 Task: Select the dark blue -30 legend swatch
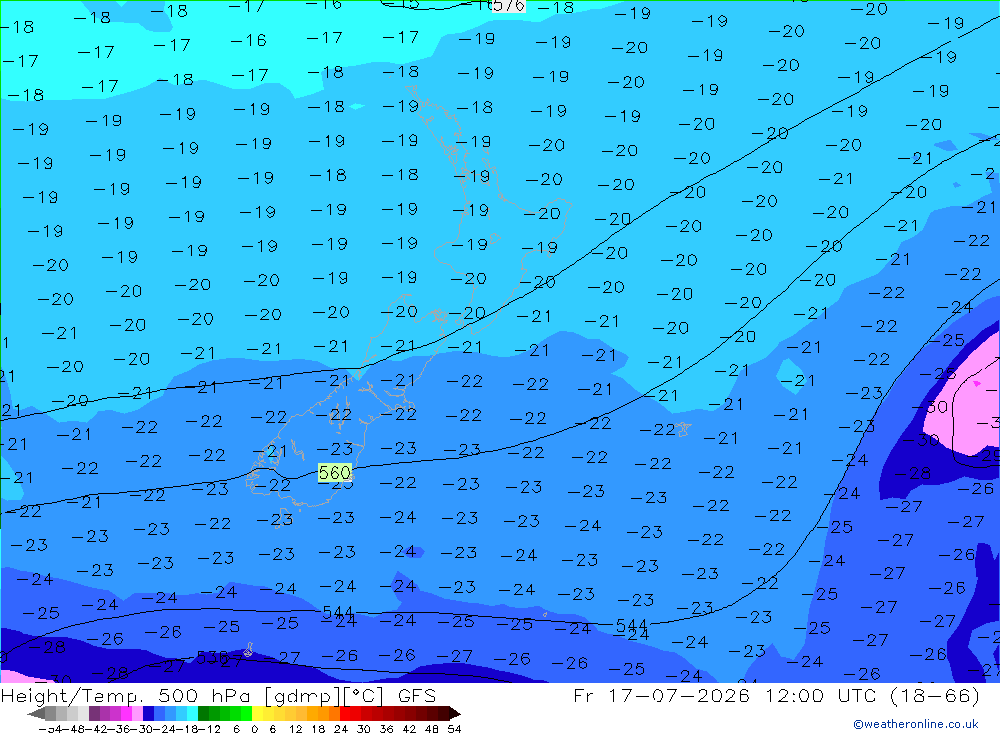pos(148,713)
